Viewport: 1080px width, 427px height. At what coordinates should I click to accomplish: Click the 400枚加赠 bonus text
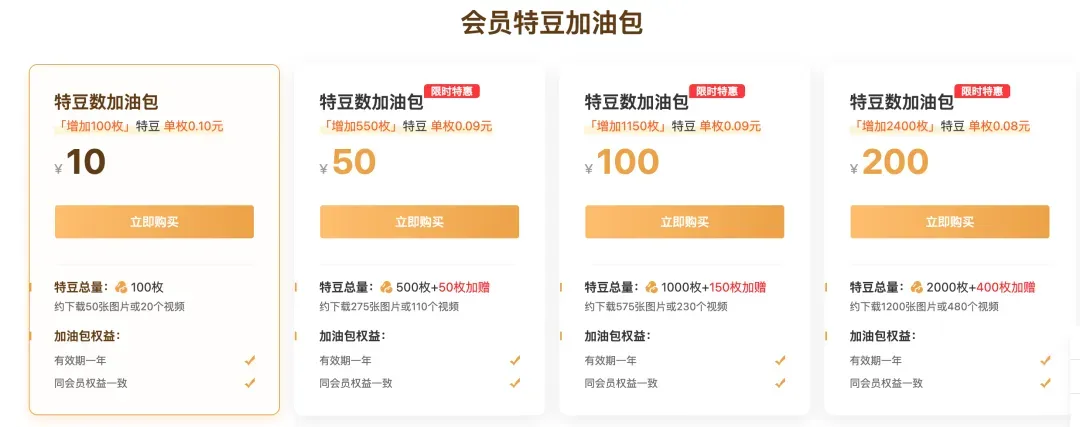coord(1006,287)
